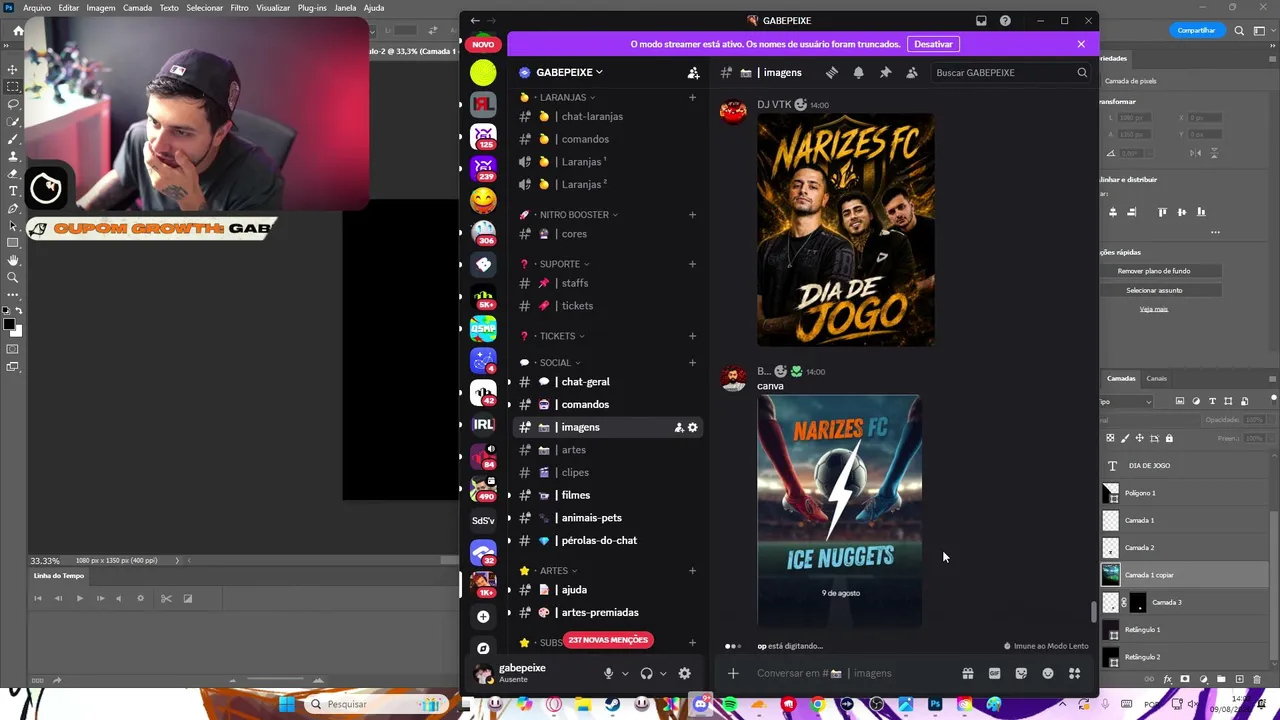This screenshot has height=720, width=1280.
Task: Open Discord inbox icon in title bar
Action: (x=981, y=20)
